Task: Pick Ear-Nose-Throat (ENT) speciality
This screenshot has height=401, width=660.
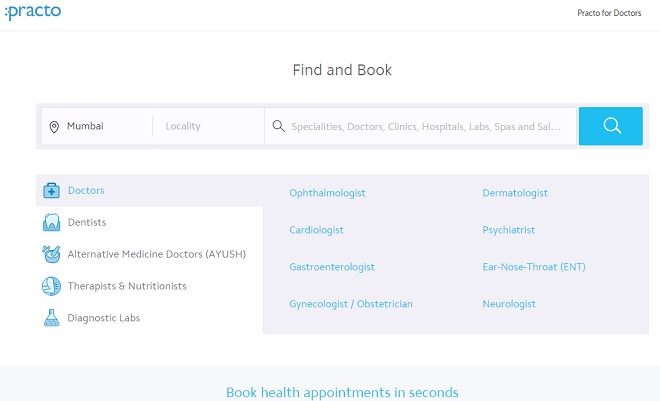Action: (x=534, y=267)
